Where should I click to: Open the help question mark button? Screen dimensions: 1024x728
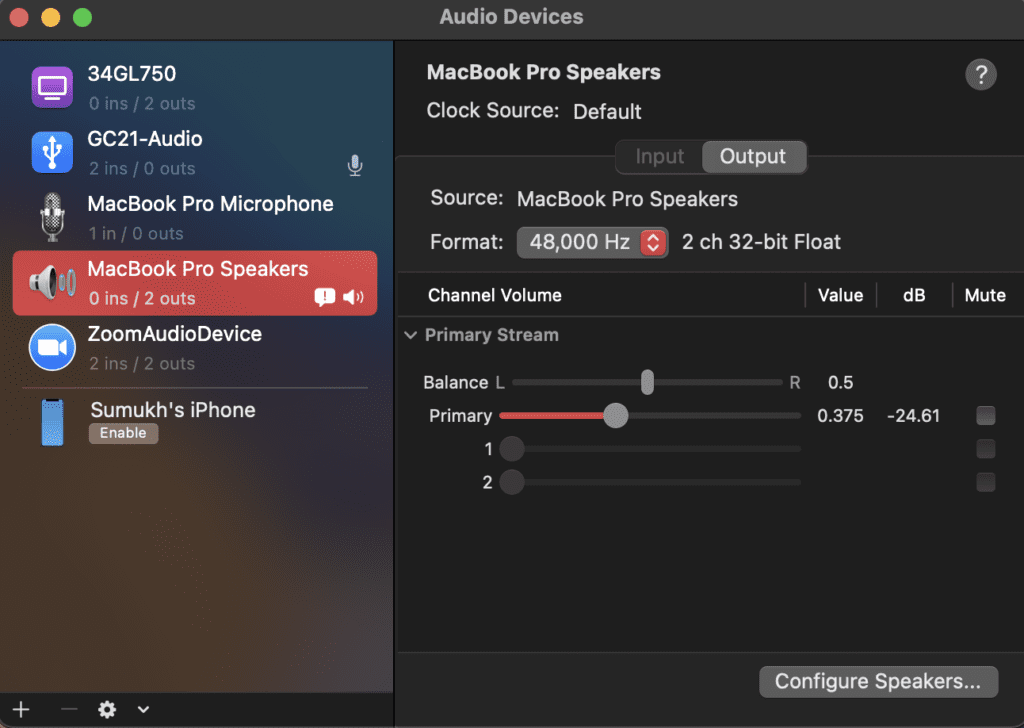point(980,74)
